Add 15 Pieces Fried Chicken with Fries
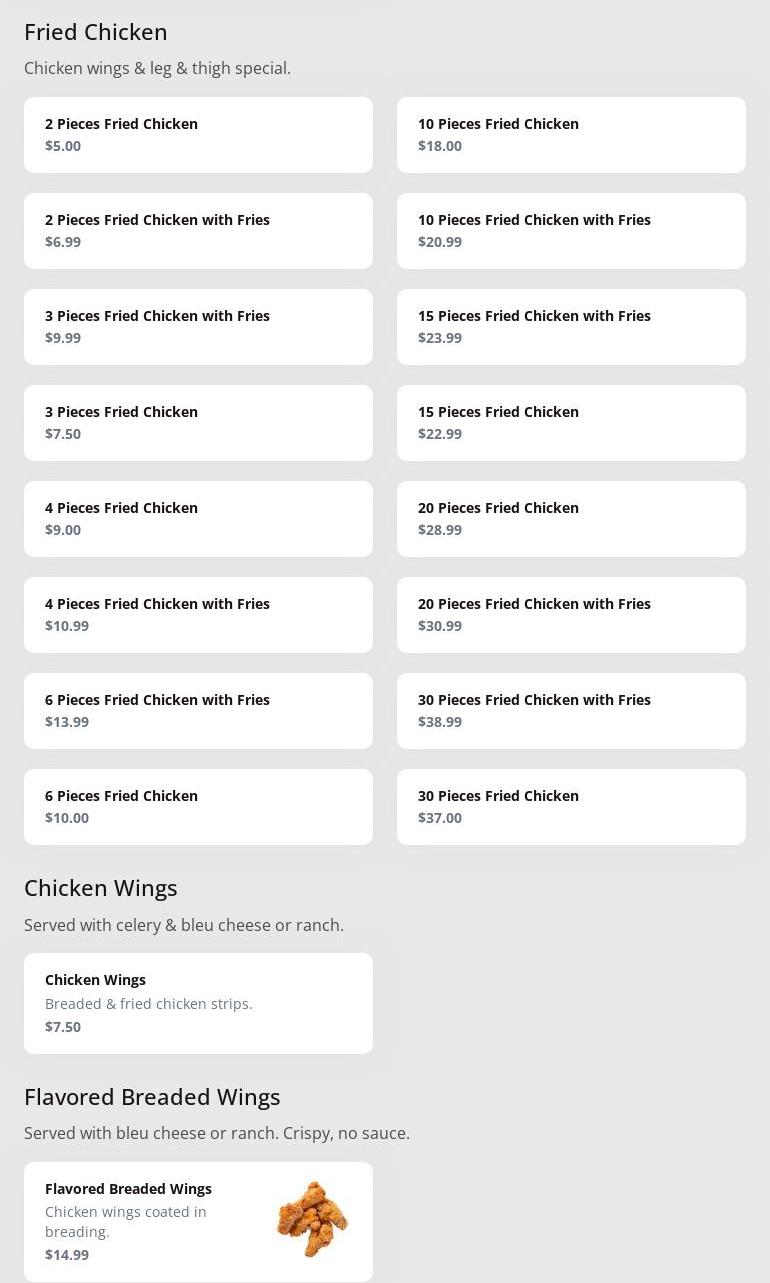770x1283 pixels. tap(571, 327)
